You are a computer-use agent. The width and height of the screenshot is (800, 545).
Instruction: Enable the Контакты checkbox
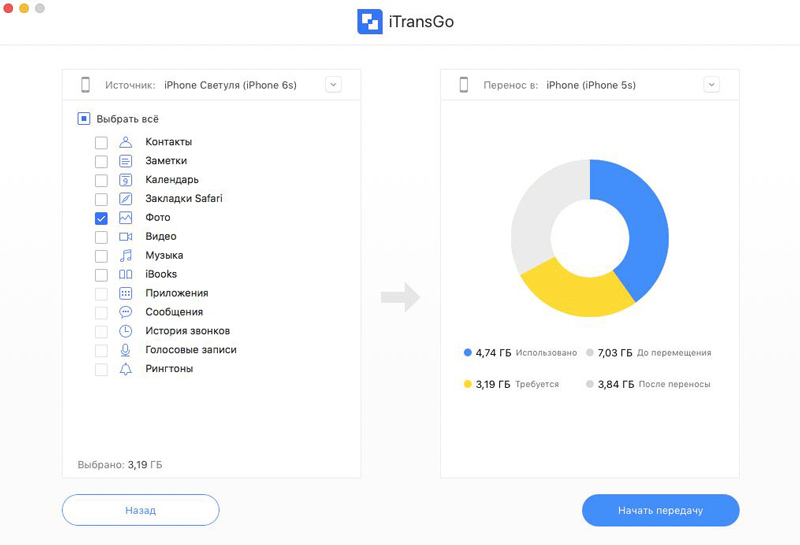click(101, 142)
